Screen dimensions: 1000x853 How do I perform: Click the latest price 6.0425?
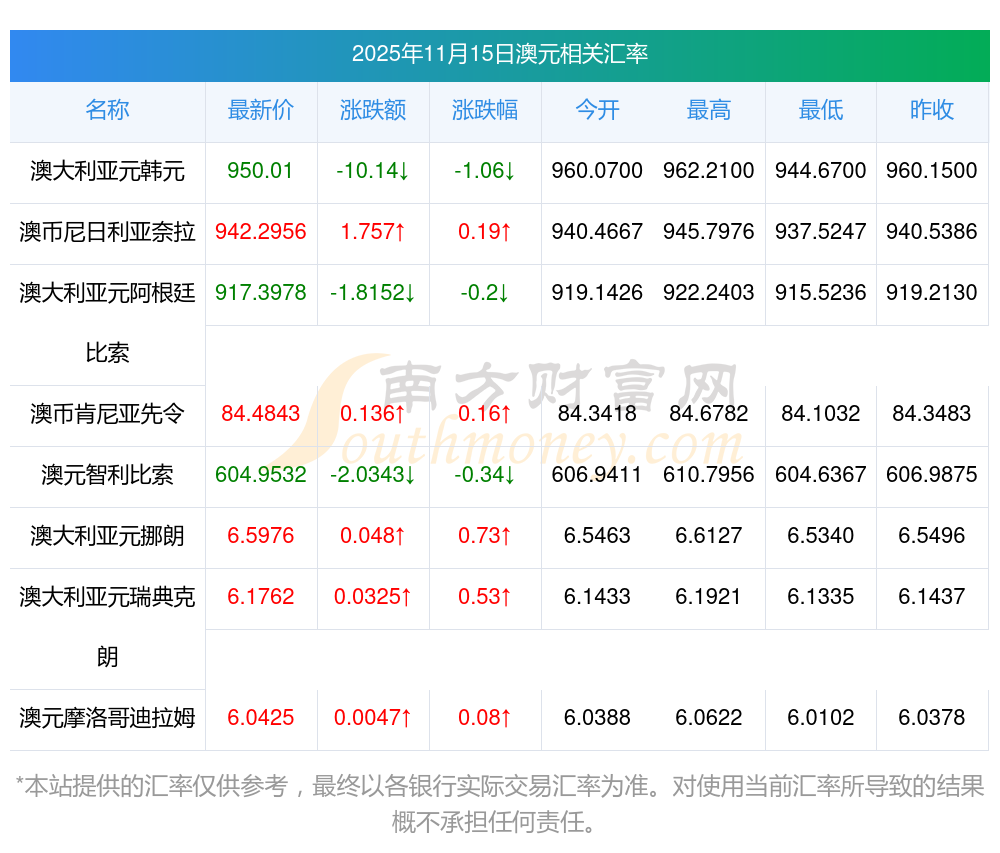click(260, 718)
